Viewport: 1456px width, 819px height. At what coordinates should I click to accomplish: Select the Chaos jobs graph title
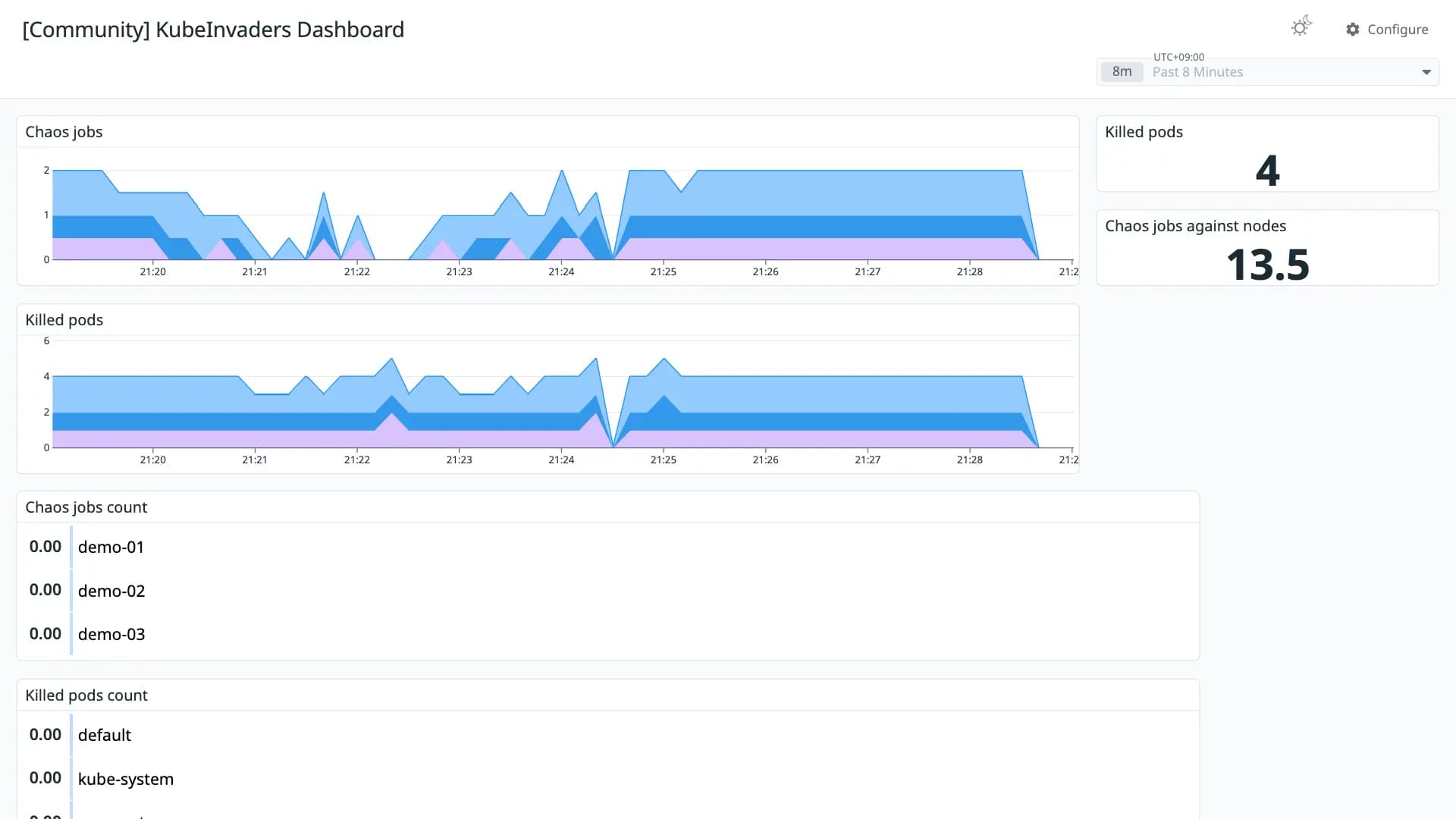pyautogui.click(x=64, y=132)
